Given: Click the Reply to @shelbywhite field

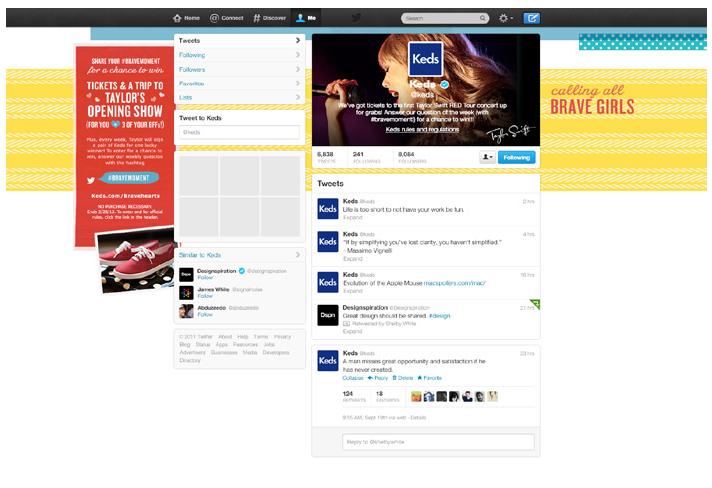Looking at the screenshot, I should pos(438,442).
